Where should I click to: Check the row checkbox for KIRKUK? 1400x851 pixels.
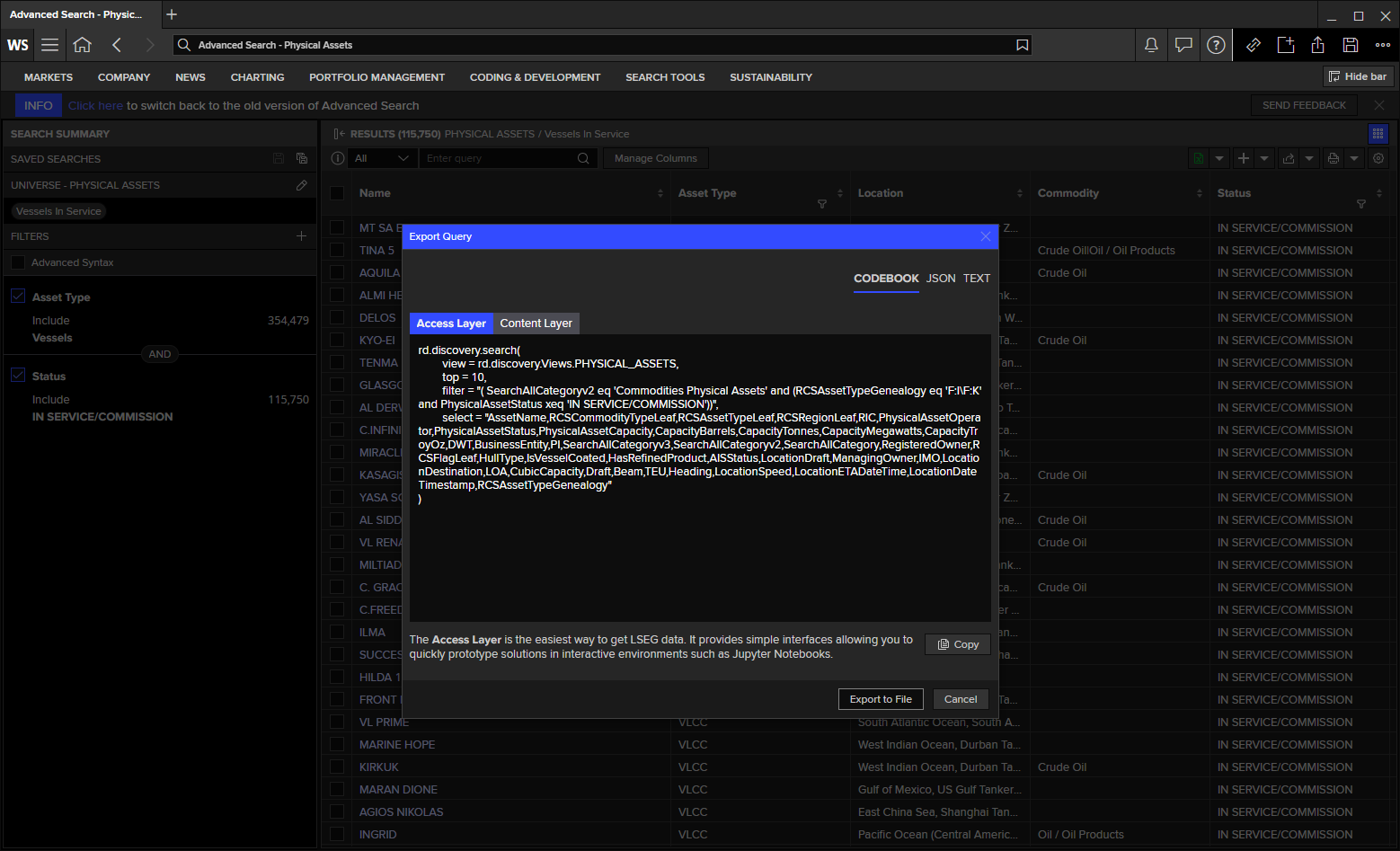point(337,767)
